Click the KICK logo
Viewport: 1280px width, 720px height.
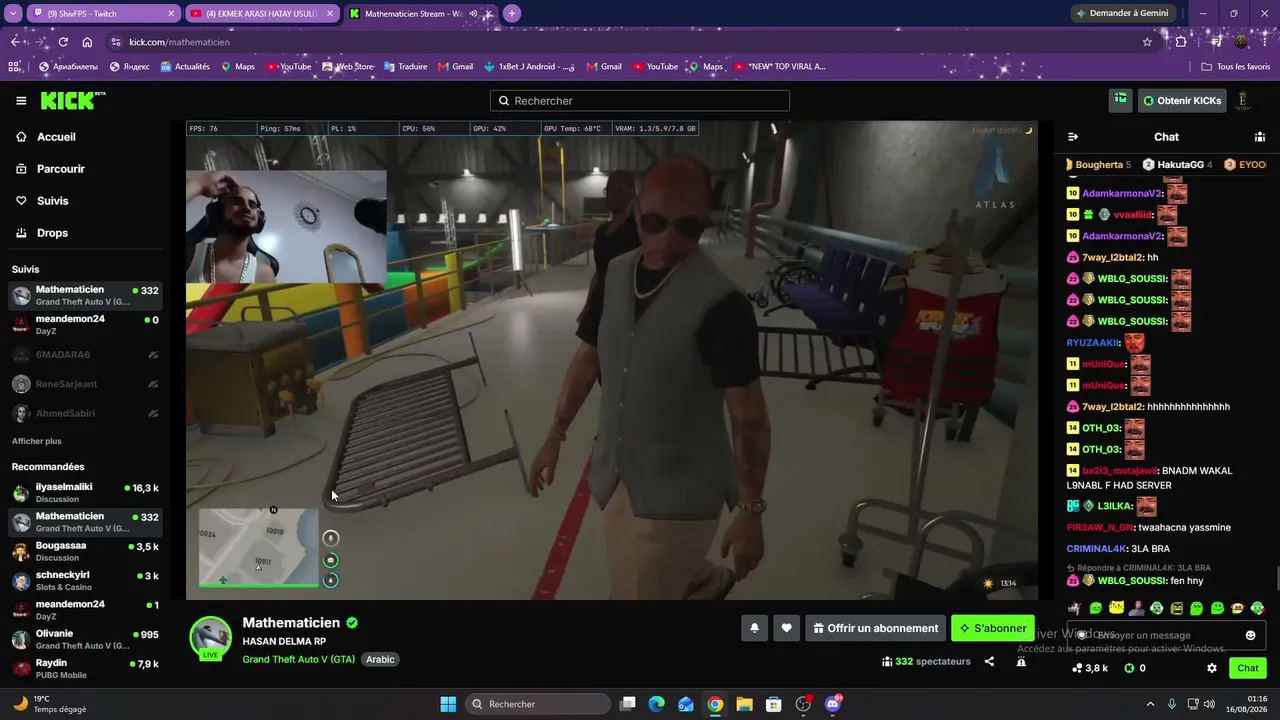pos(72,100)
